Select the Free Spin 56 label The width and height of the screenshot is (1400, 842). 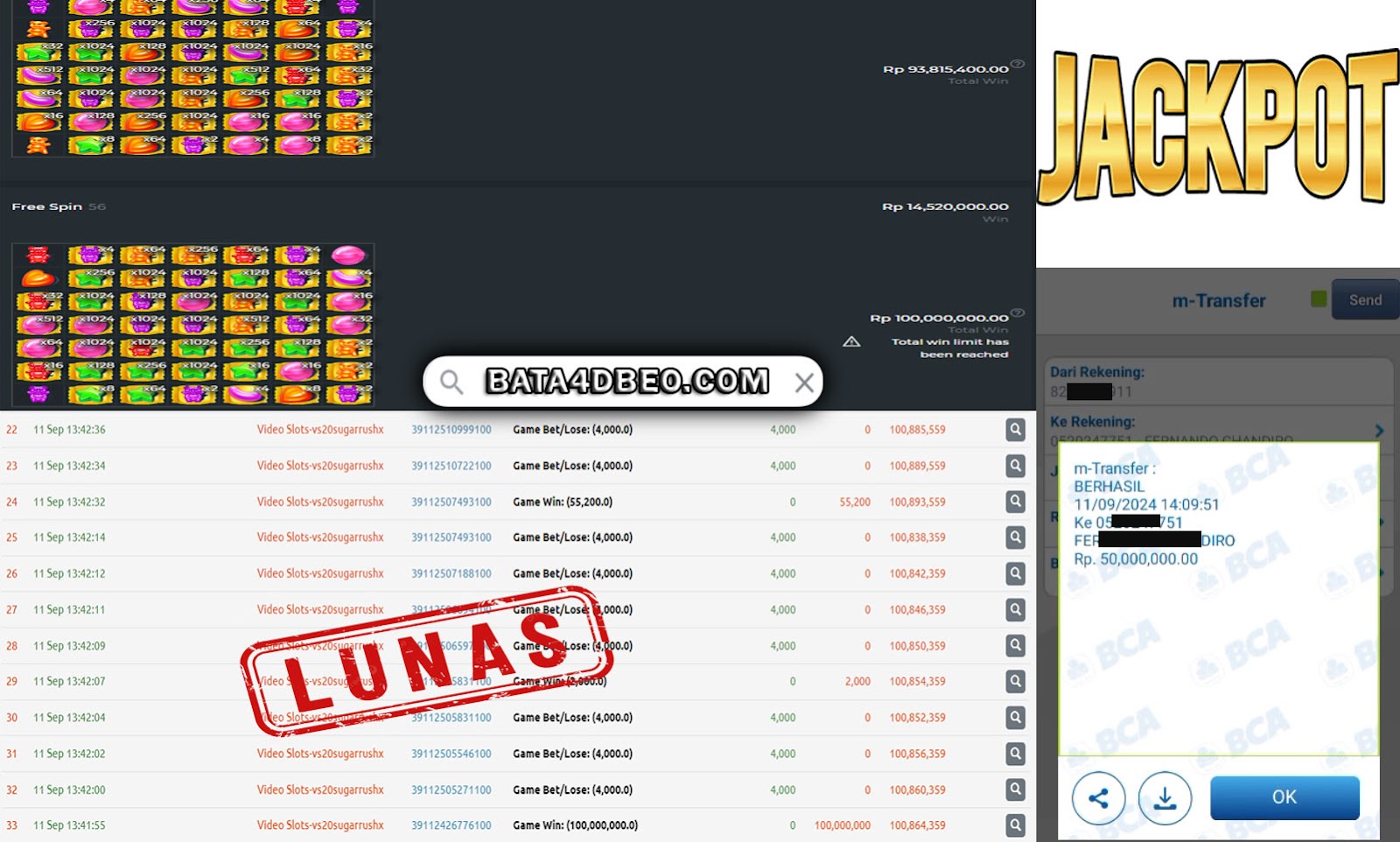59,207
